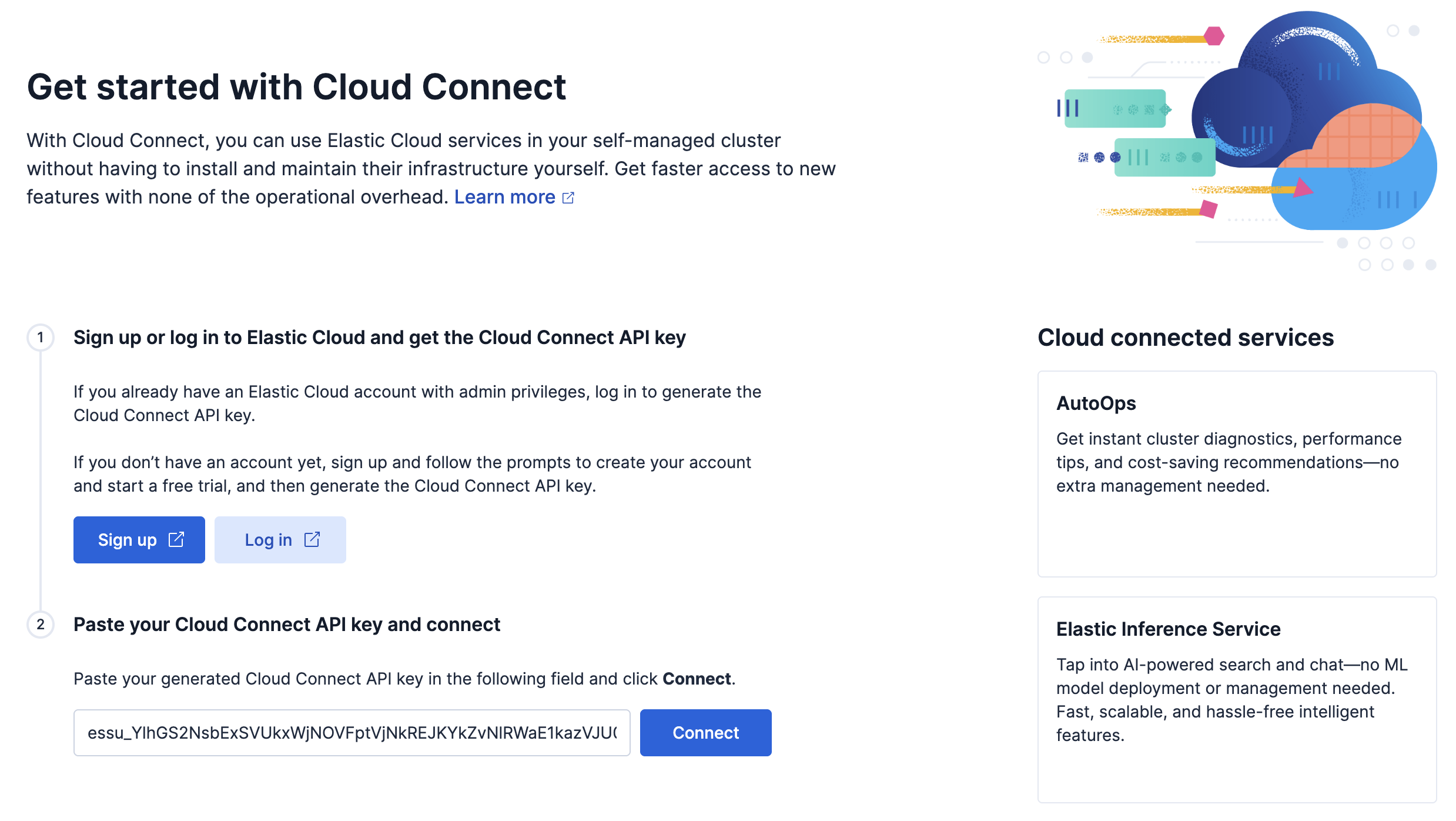The image size is (1456, 821).
Task: Click the 'Tap into AI-powered search and chat' description
Action: pyautogui.click(x=1231, y=700)
